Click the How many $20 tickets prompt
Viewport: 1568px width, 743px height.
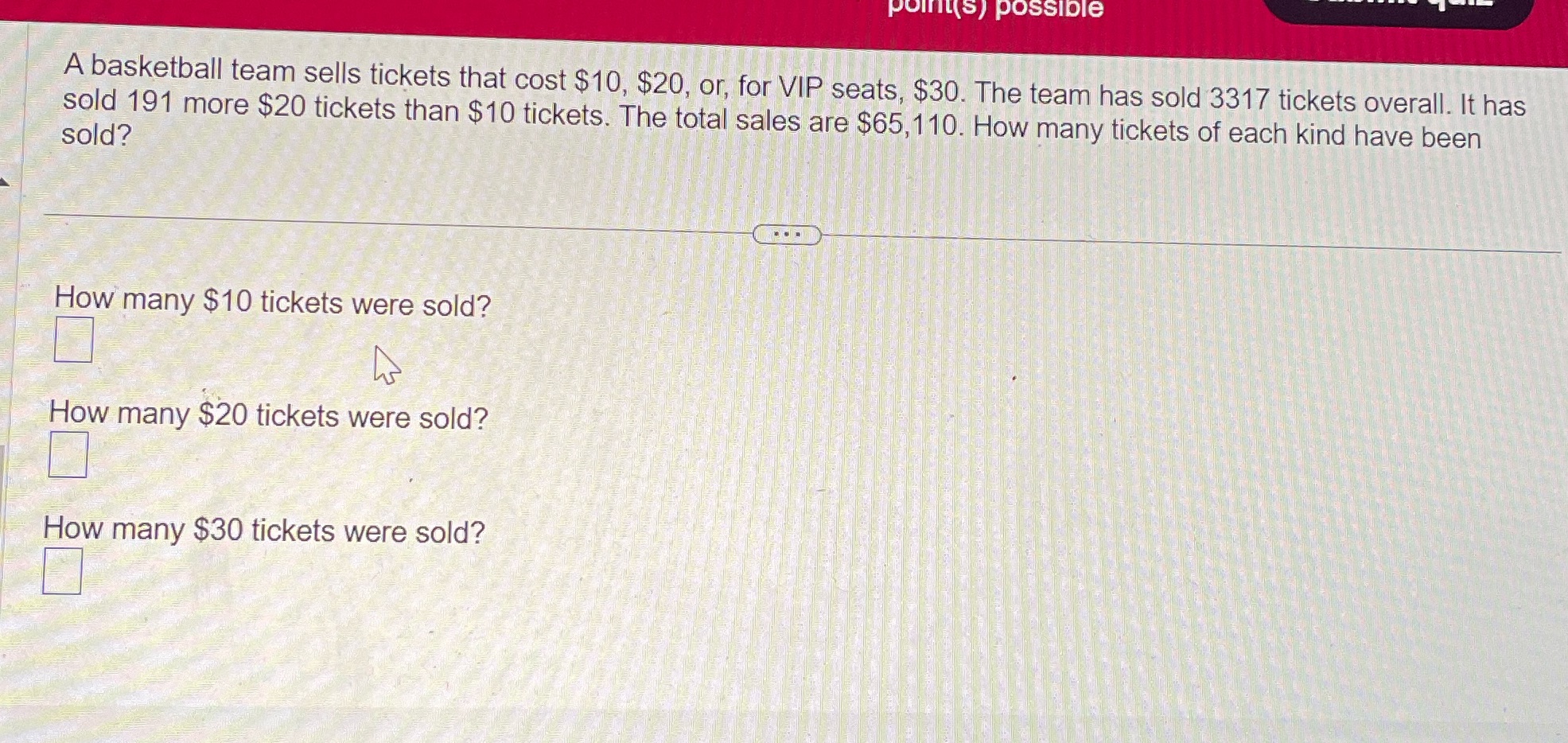point(268,414)
